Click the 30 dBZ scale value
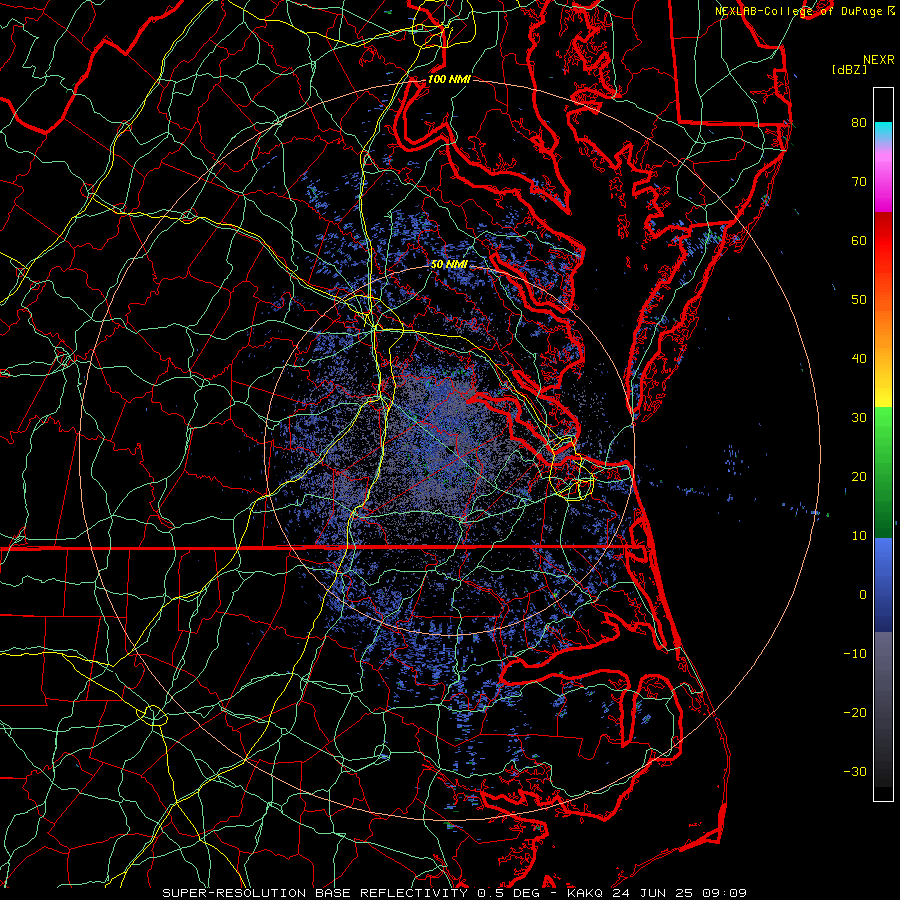 [859, 418]
